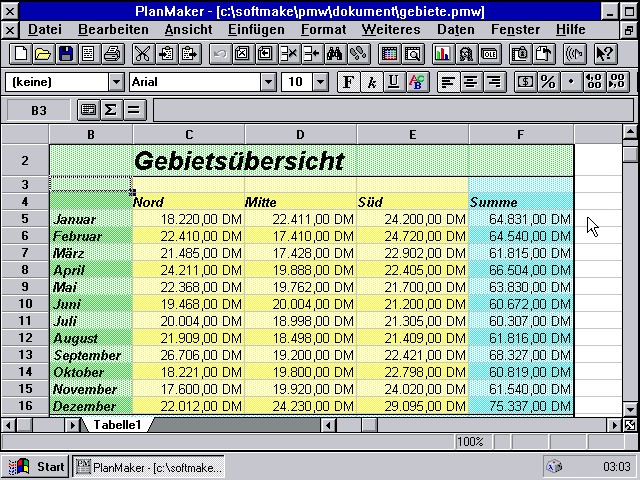Click the delete cells icon with X
The image size is (640, 480).
[289, 54]
